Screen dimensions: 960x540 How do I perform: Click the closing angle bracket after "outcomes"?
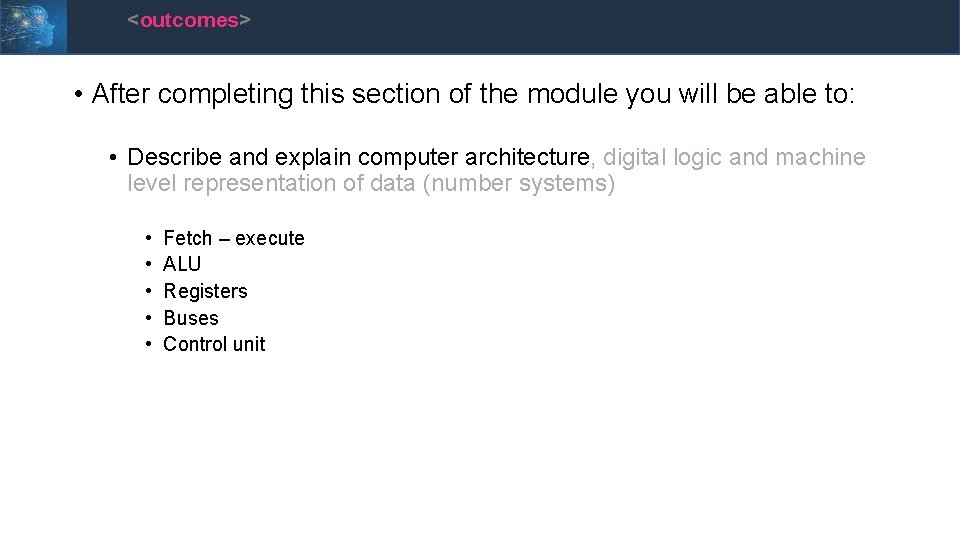pos(245,20)
